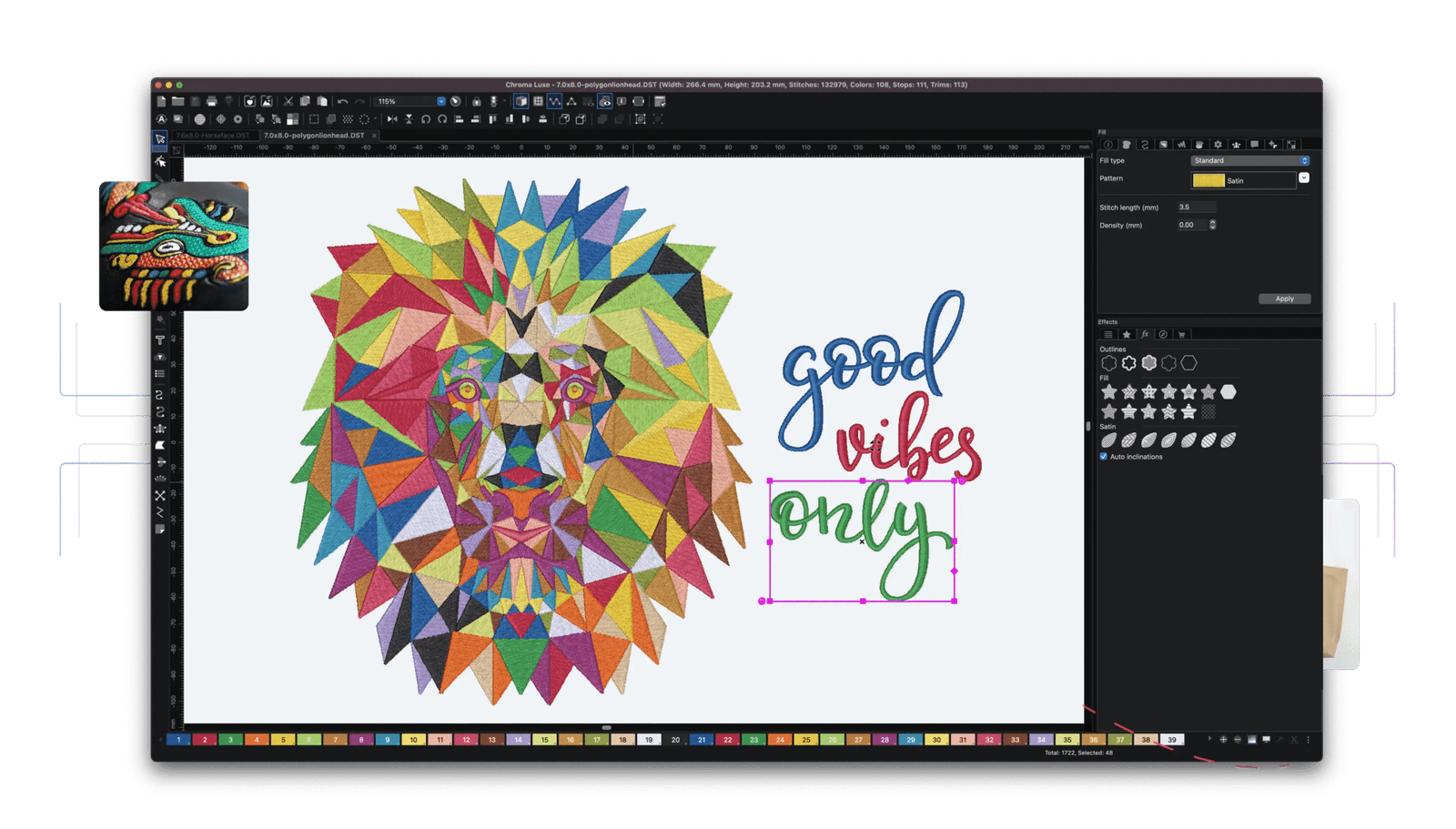Pick the first star fill effect

[x=1108, y=392]
